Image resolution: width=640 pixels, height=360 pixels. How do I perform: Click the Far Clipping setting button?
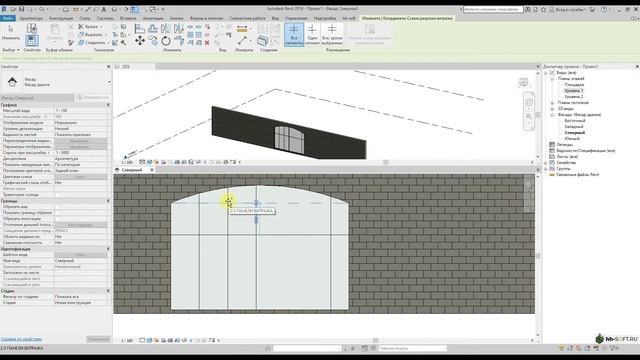(x=81, y=225)
